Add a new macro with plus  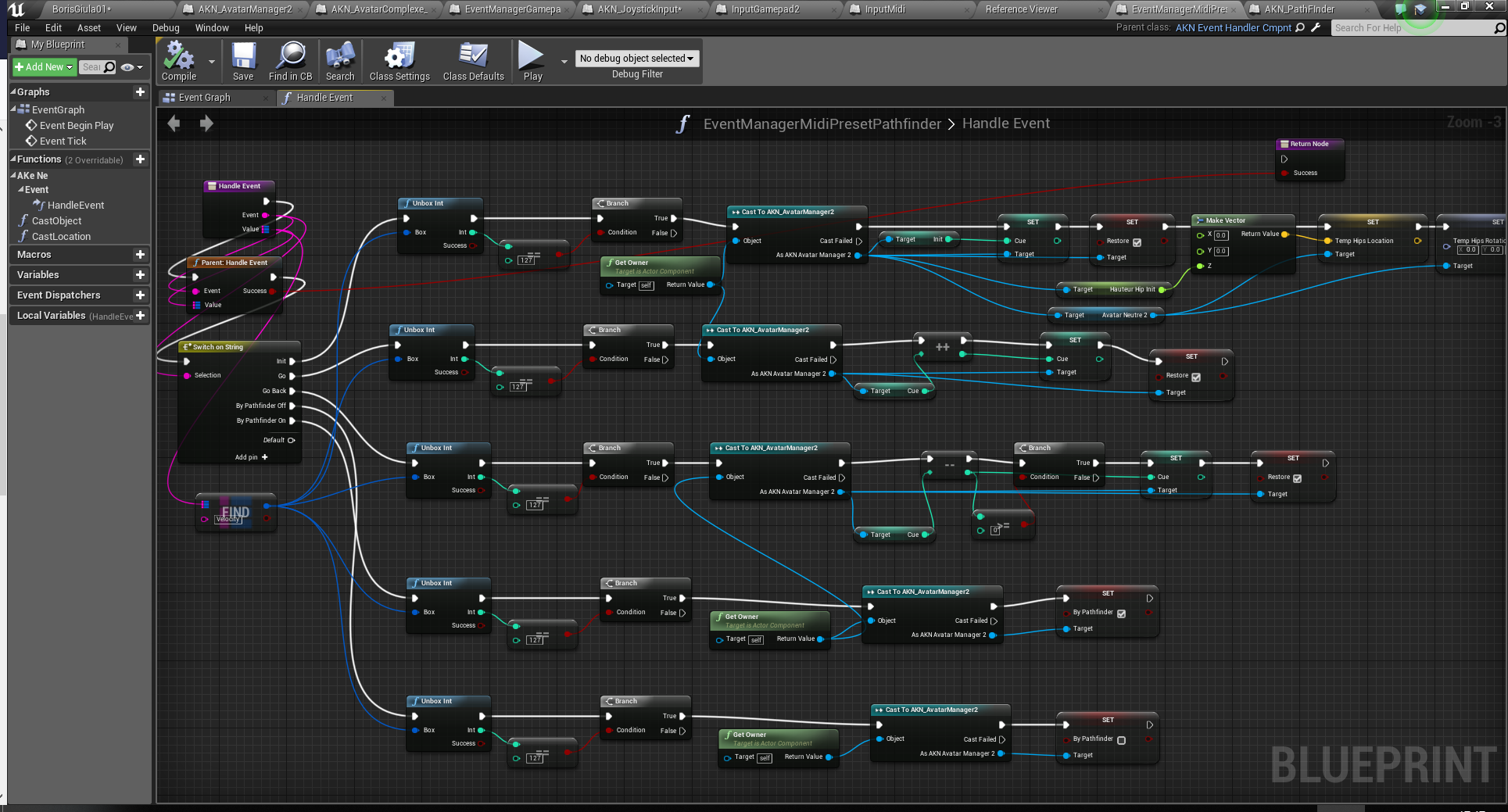point(140,254)
